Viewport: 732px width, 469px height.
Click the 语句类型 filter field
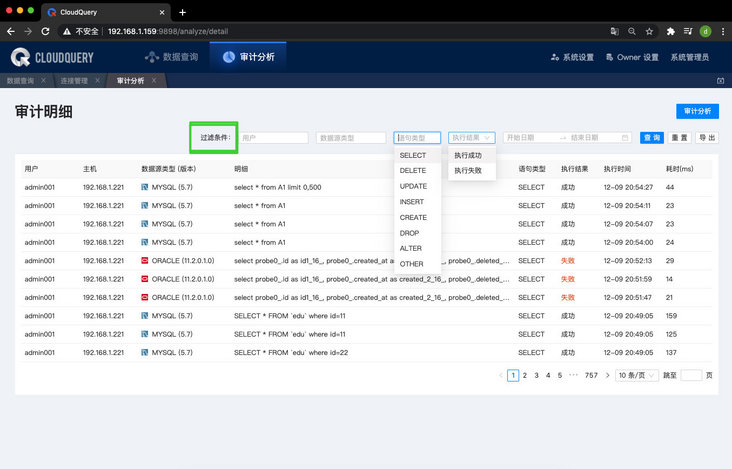(417, 138)
